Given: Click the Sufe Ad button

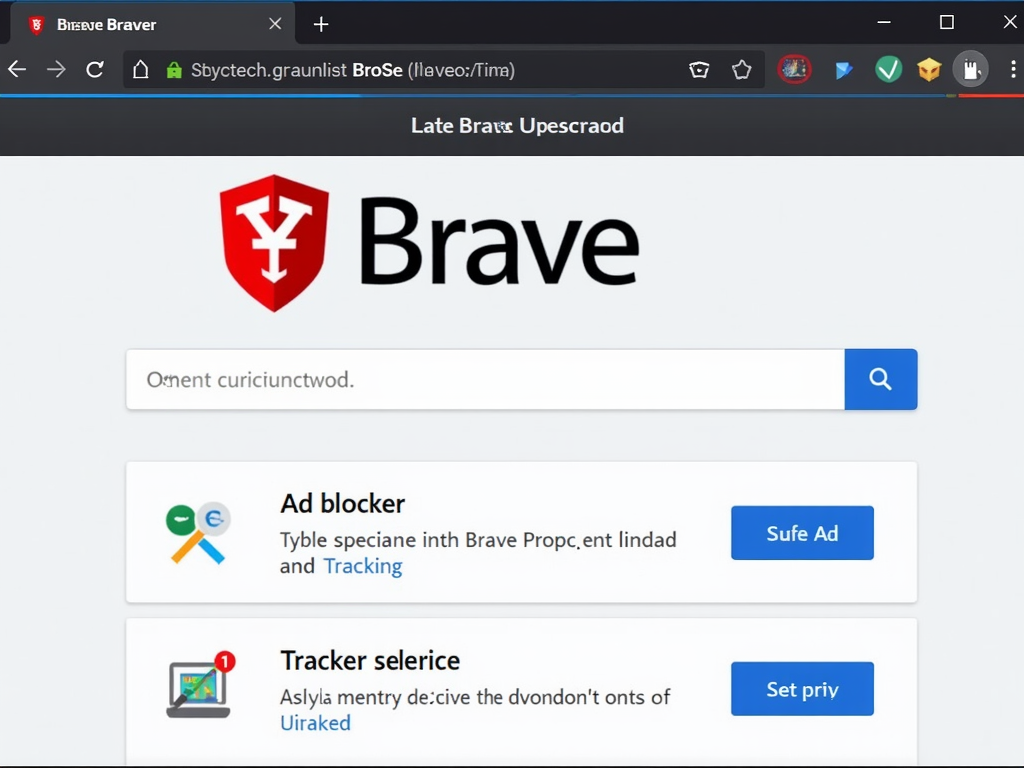Looking at the screenshot, I should tap(802, 533).
